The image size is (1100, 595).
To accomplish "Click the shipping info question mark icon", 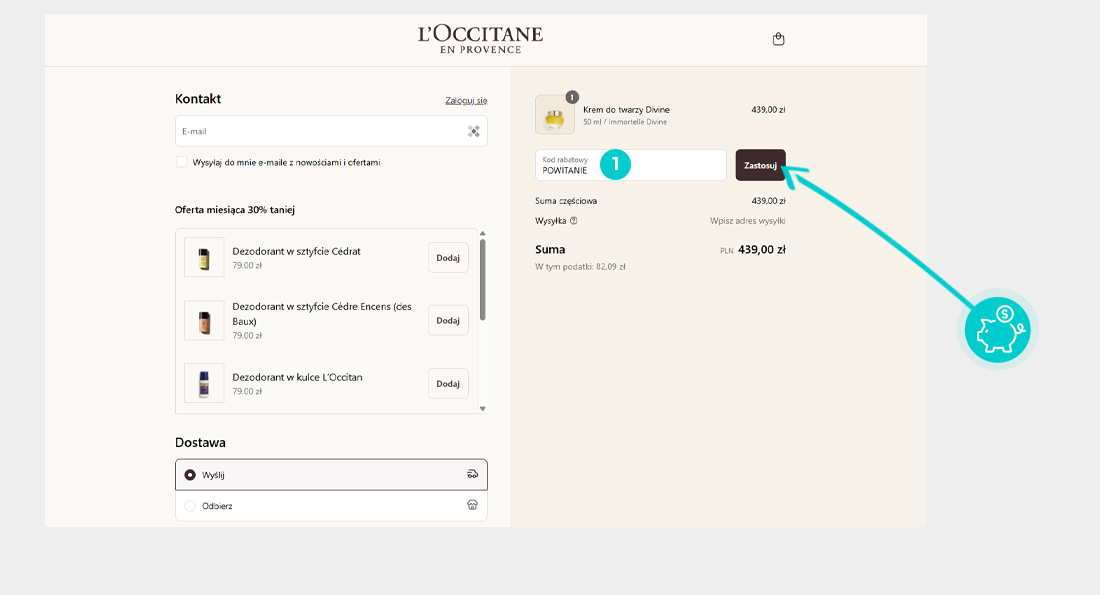I will pyautogui.click(x=573, y=220).
